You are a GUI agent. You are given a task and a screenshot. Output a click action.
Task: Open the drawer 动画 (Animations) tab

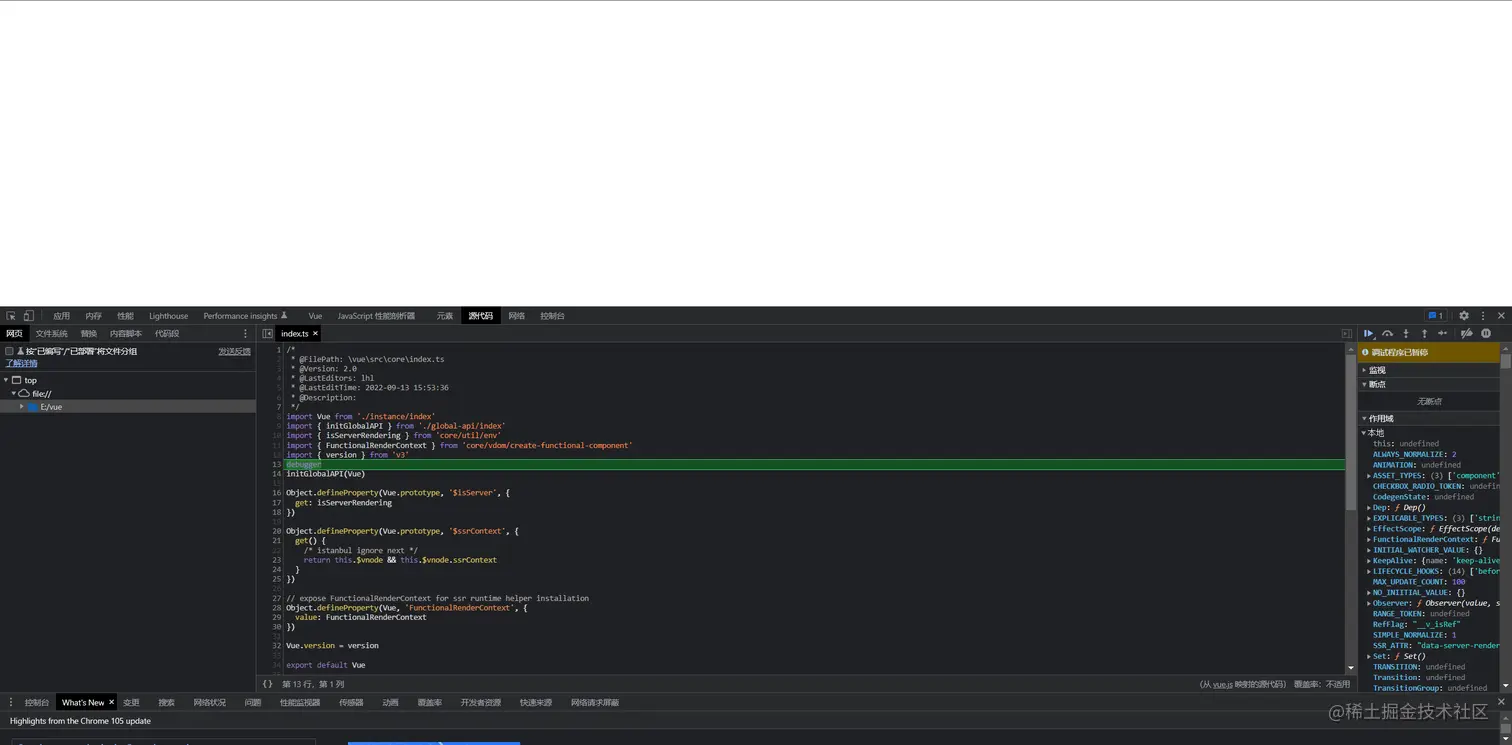[390, 703]
